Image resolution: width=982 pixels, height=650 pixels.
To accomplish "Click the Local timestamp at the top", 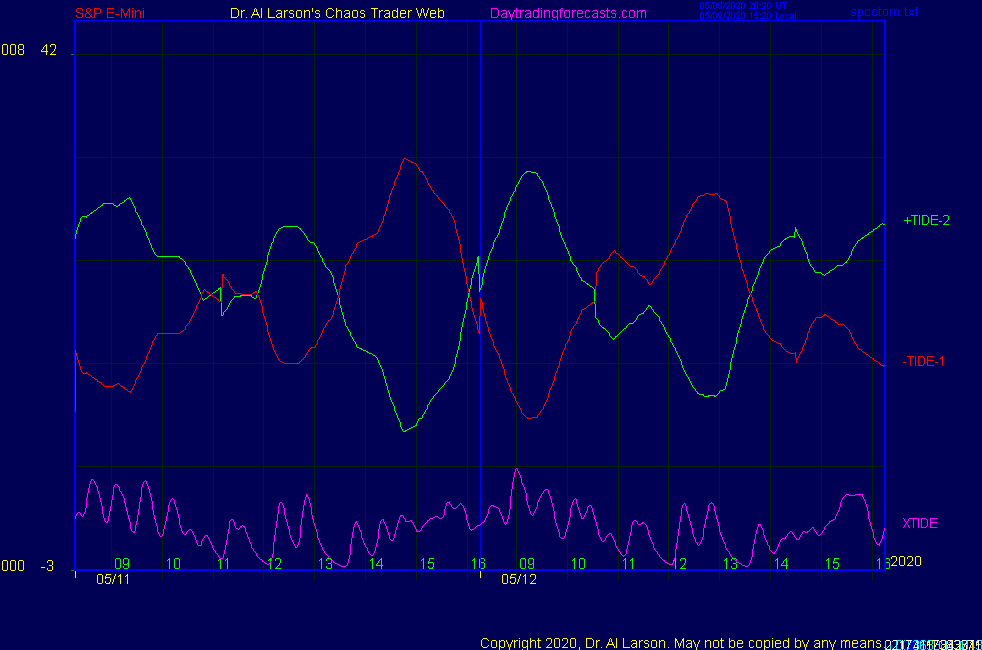I will (746, 16).
